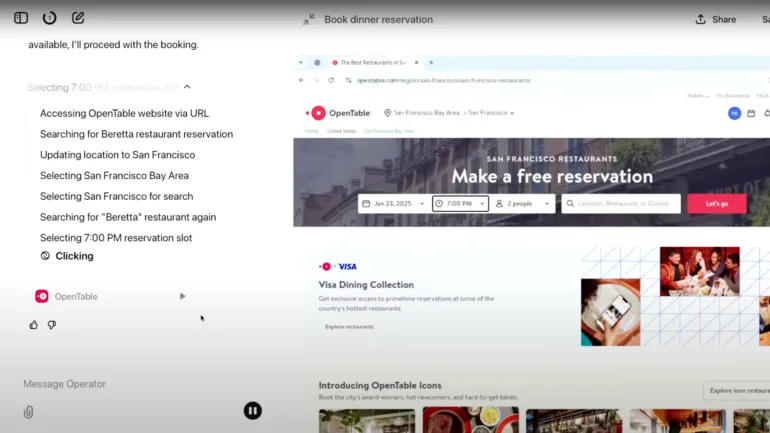
Task: Click 'Searching for Beretta restaurant reservation' step
Action: [137, 134]
